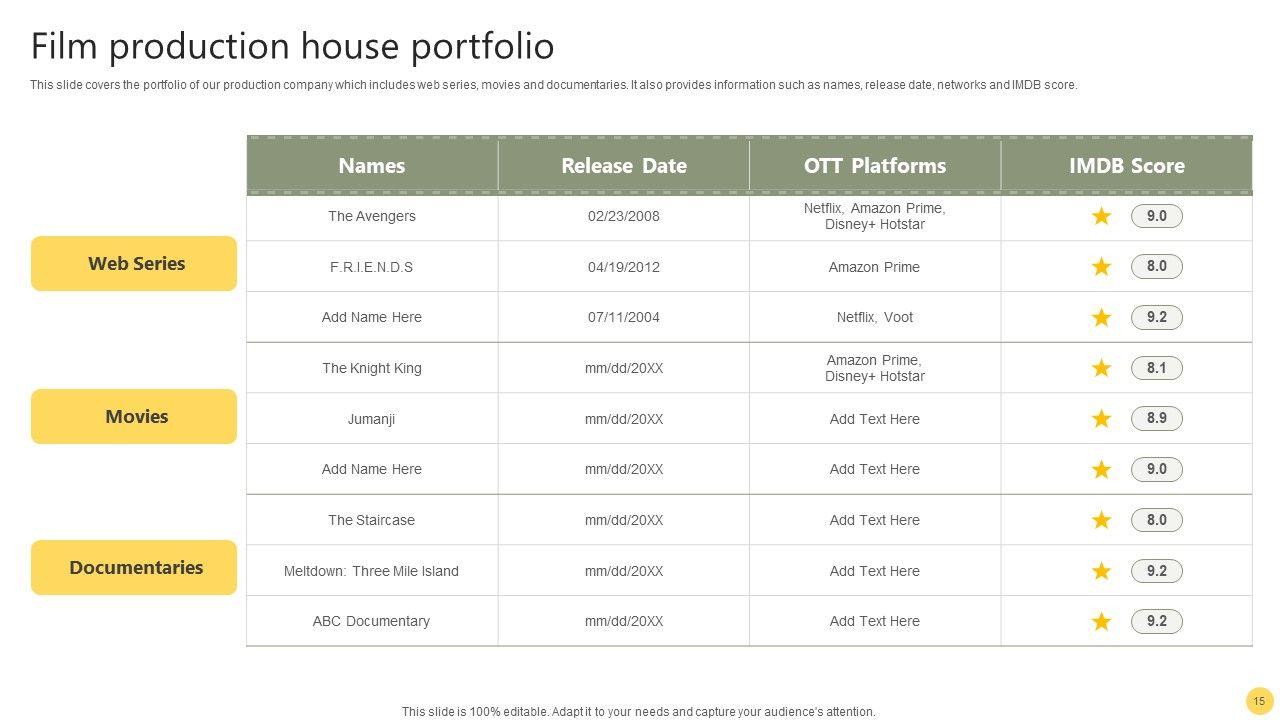This screenshot has width=1280, height=720.
Task: Select the 8.9 score badge for Jumanji
Action: point(1157,418)
